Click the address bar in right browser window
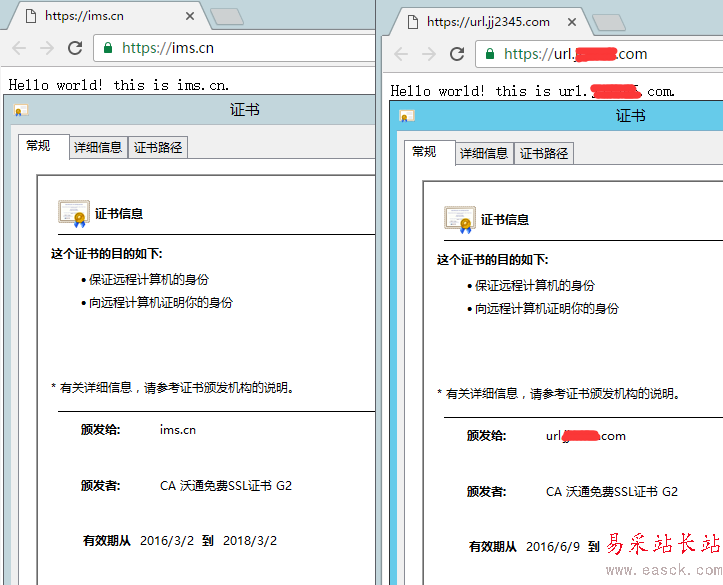 pos(599,54)
